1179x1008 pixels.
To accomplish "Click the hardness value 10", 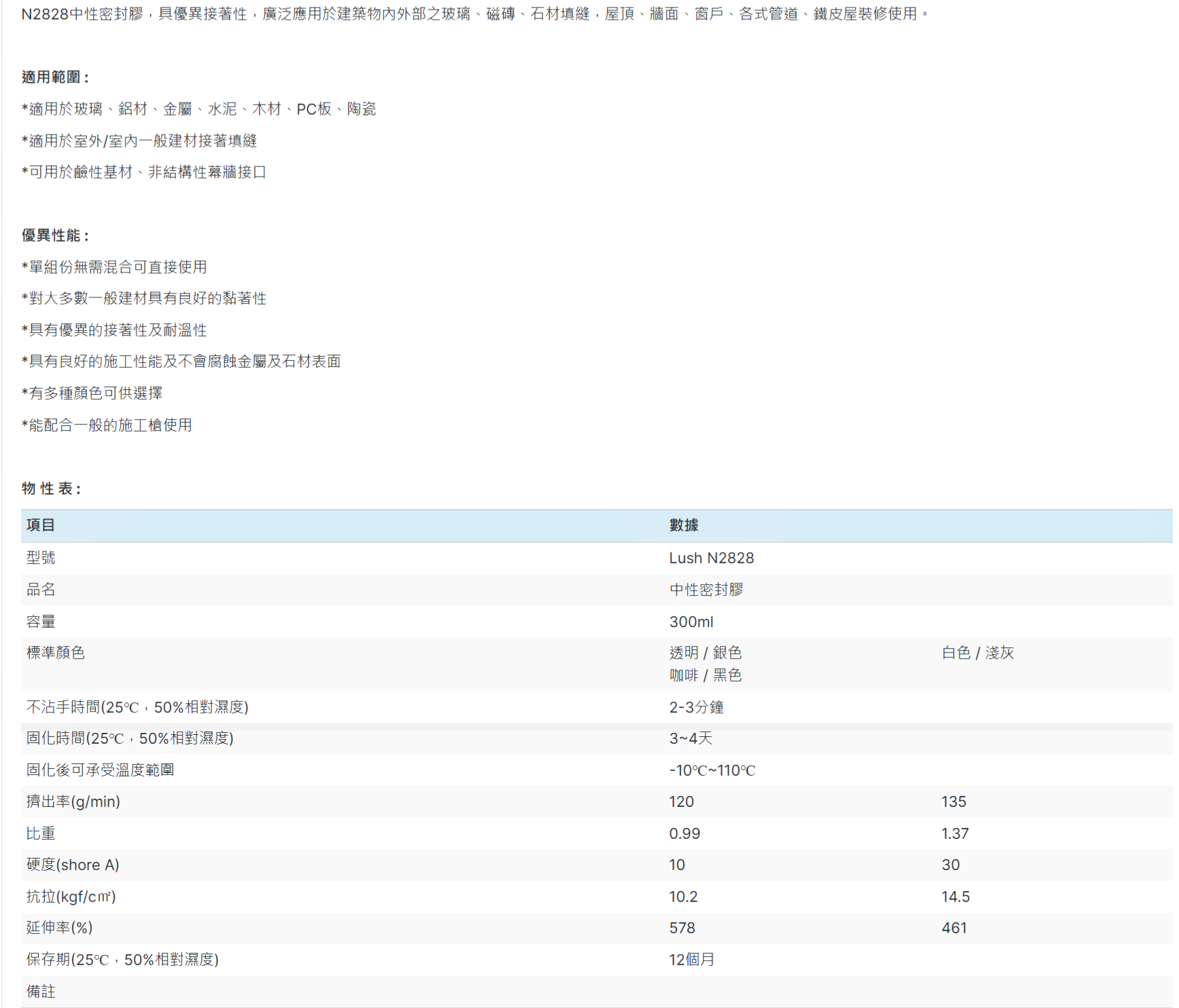I will pyautogui.click(x=677, y=865).
